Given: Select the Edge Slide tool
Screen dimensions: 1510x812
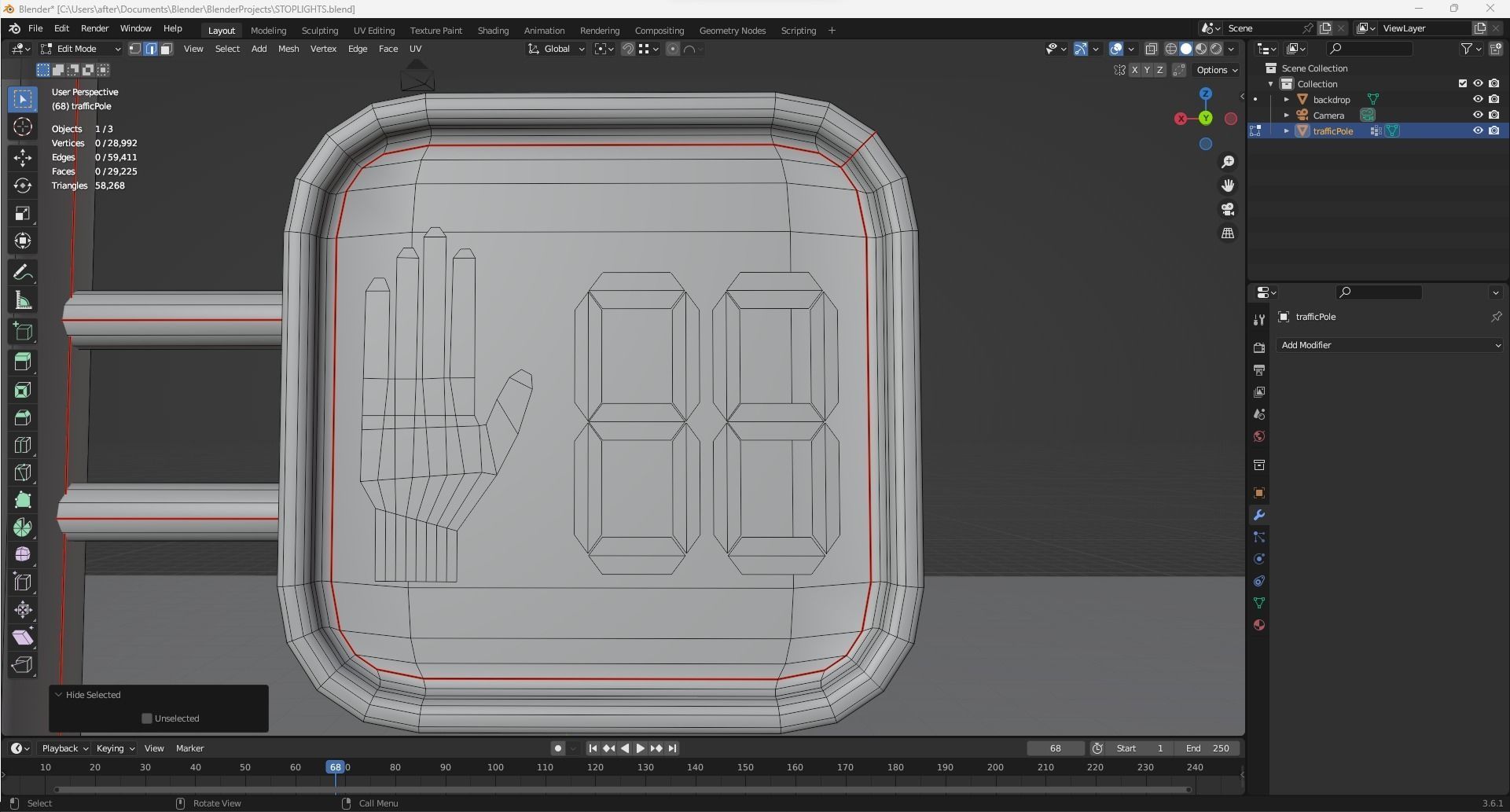Looking at the screenshot, I should (x=23, y=582).
